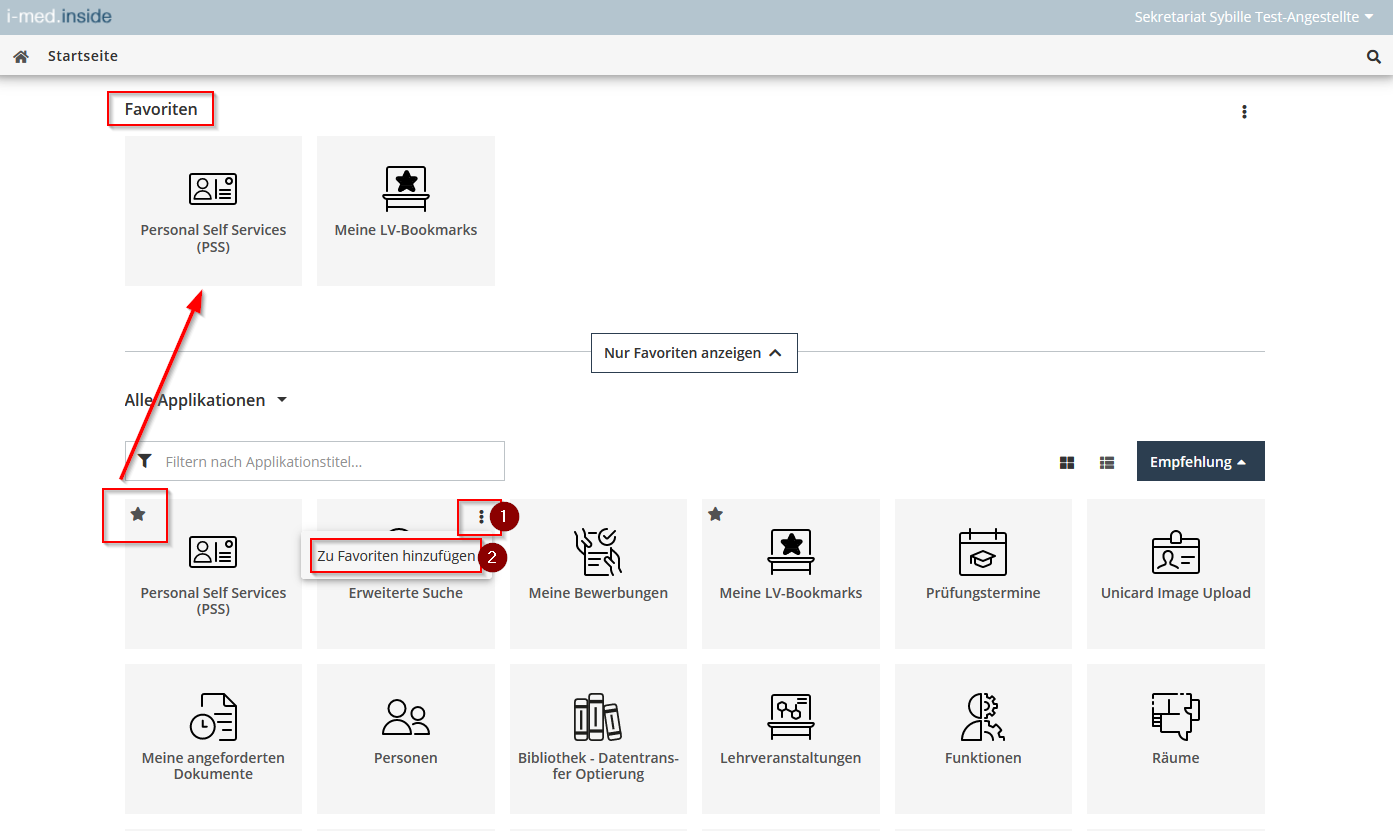
Task: Open Empfehlung sort dropdown
Action: (1200, 461)
